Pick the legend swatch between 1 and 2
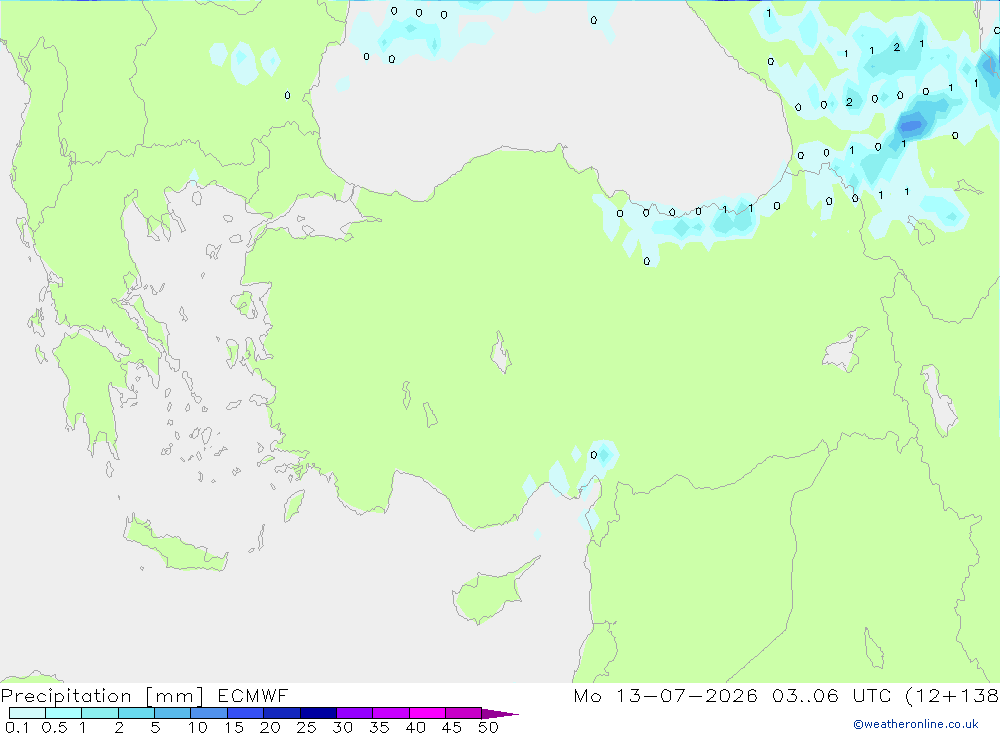 pyautogui.click(x=100, y=713)
